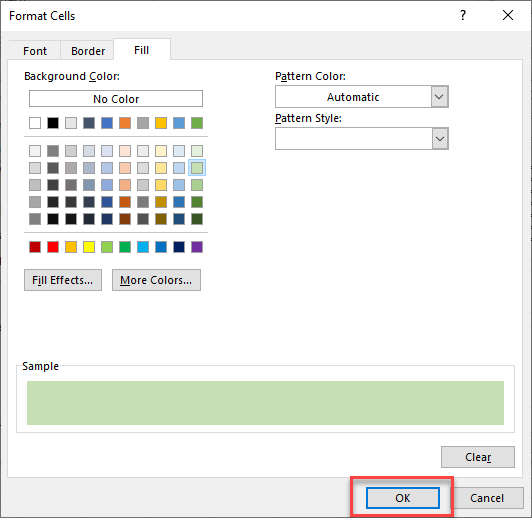Open Fill Effects dialog
Viewport: 532px width, 518px height.
[63, 280]
